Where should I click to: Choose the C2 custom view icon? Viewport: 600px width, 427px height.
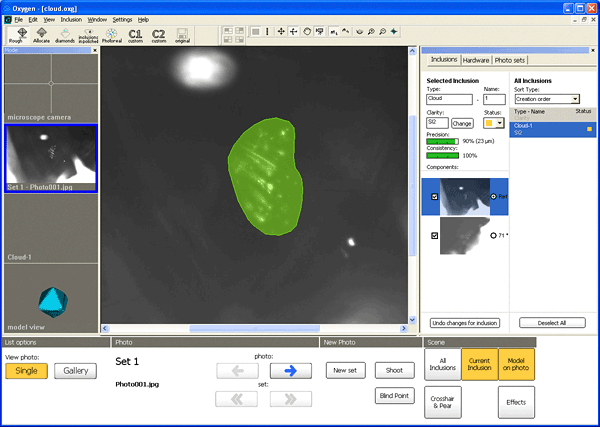pos(158,35)
